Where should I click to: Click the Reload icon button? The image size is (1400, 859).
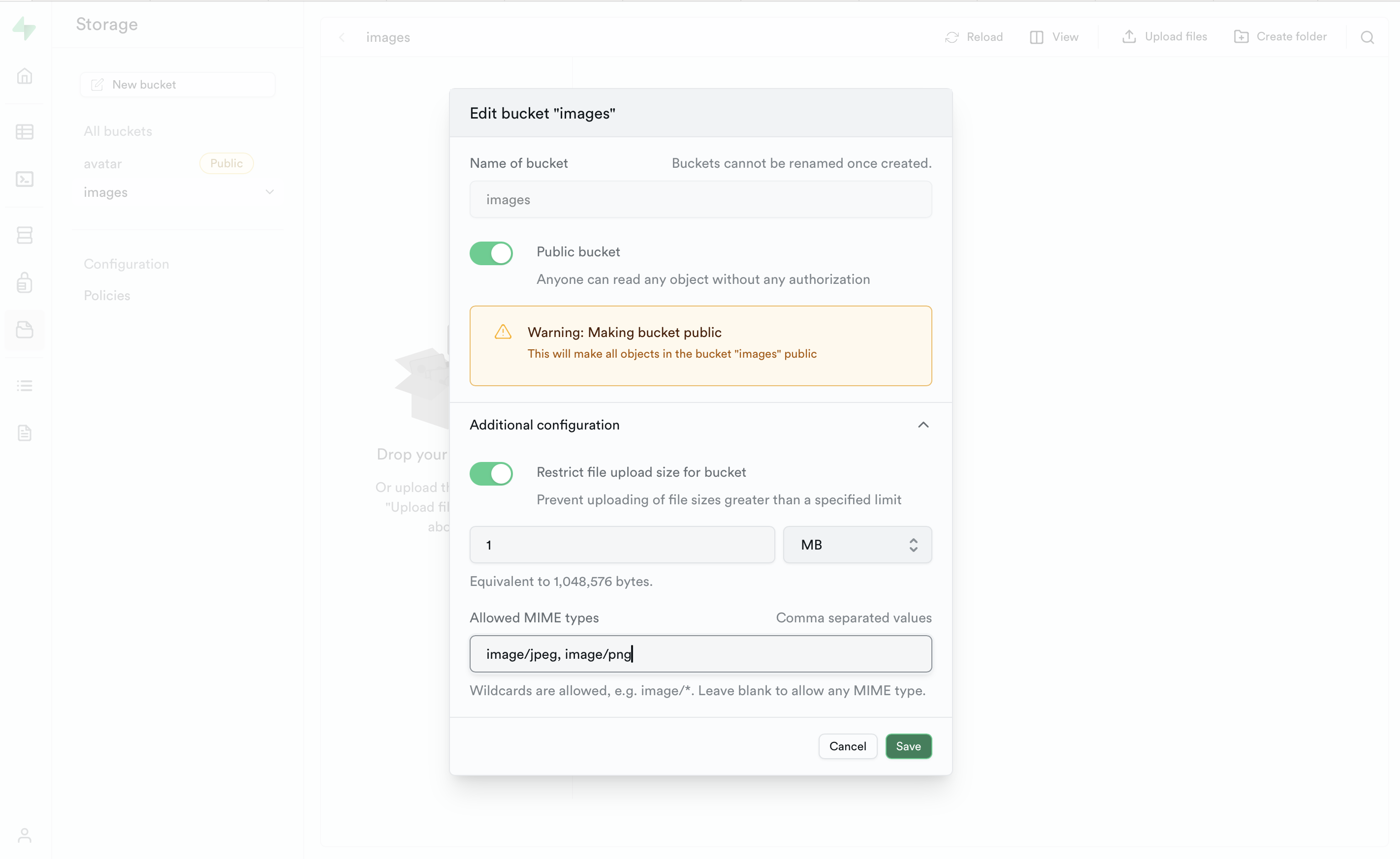click(x=973, y=37)
